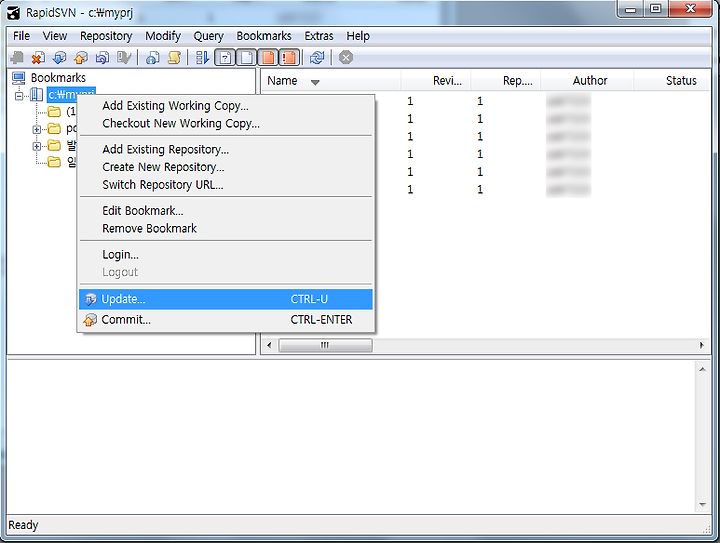Select Edit Bookmark in context menu

click(225, 211)
